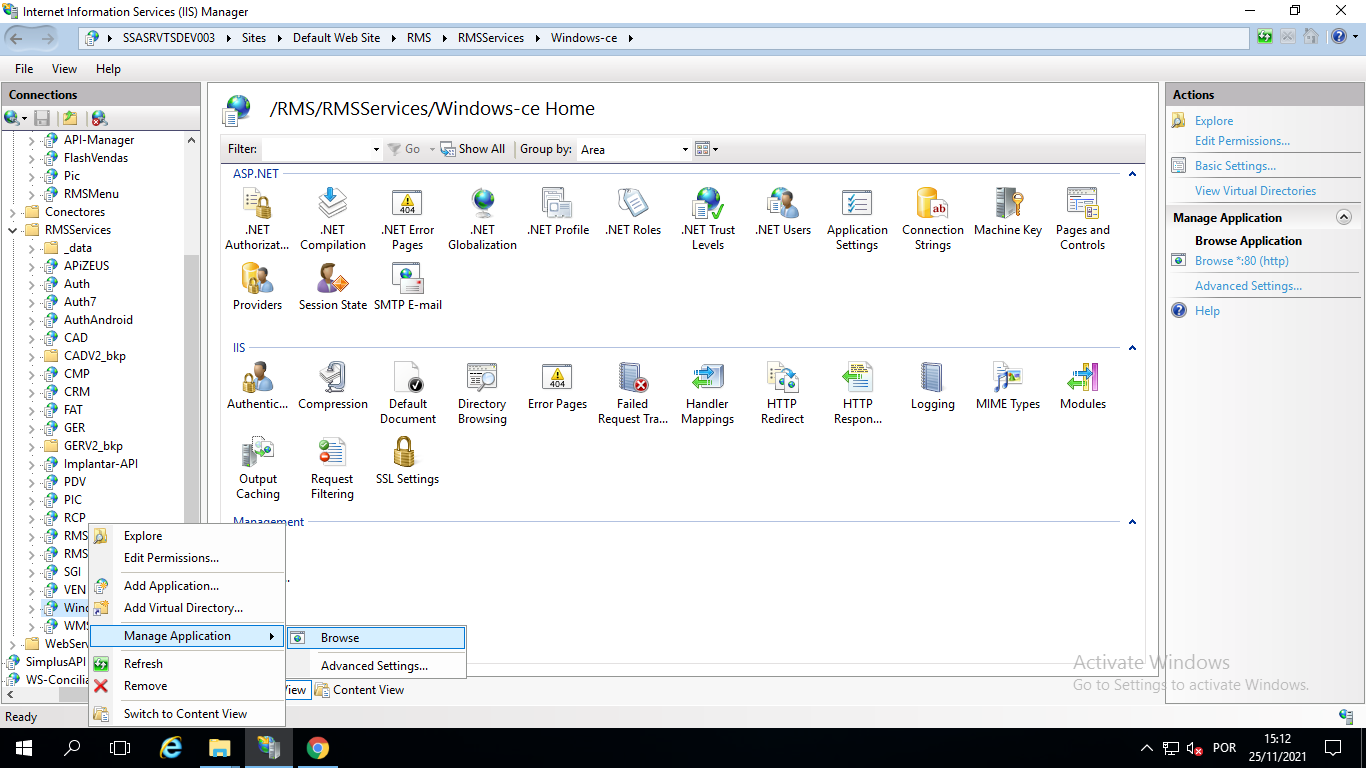This screenshot has width=1366, height=768.
Task: Open .NET Globalization feature
Action: pyautogui.click(x=482, y=219)
